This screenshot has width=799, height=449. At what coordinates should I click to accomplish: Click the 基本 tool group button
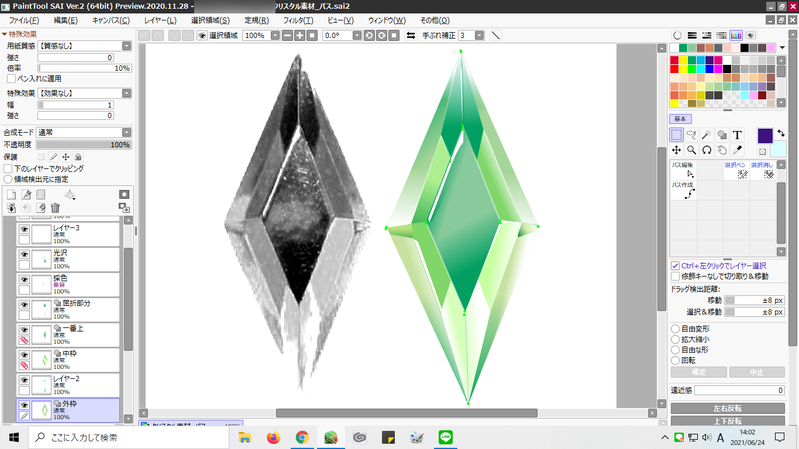click(x=680, y=119)
